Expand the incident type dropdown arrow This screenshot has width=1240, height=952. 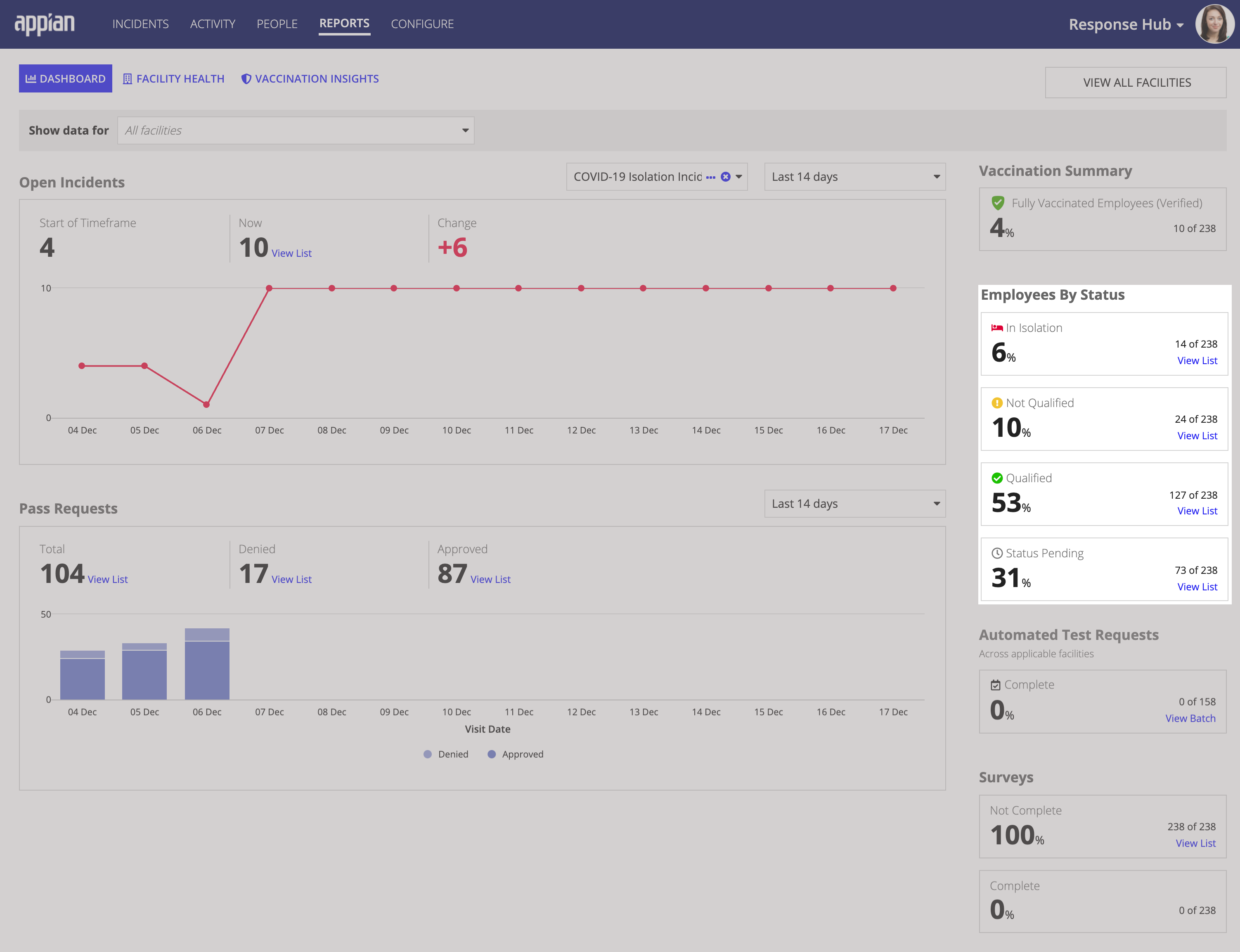click(739, 177)
